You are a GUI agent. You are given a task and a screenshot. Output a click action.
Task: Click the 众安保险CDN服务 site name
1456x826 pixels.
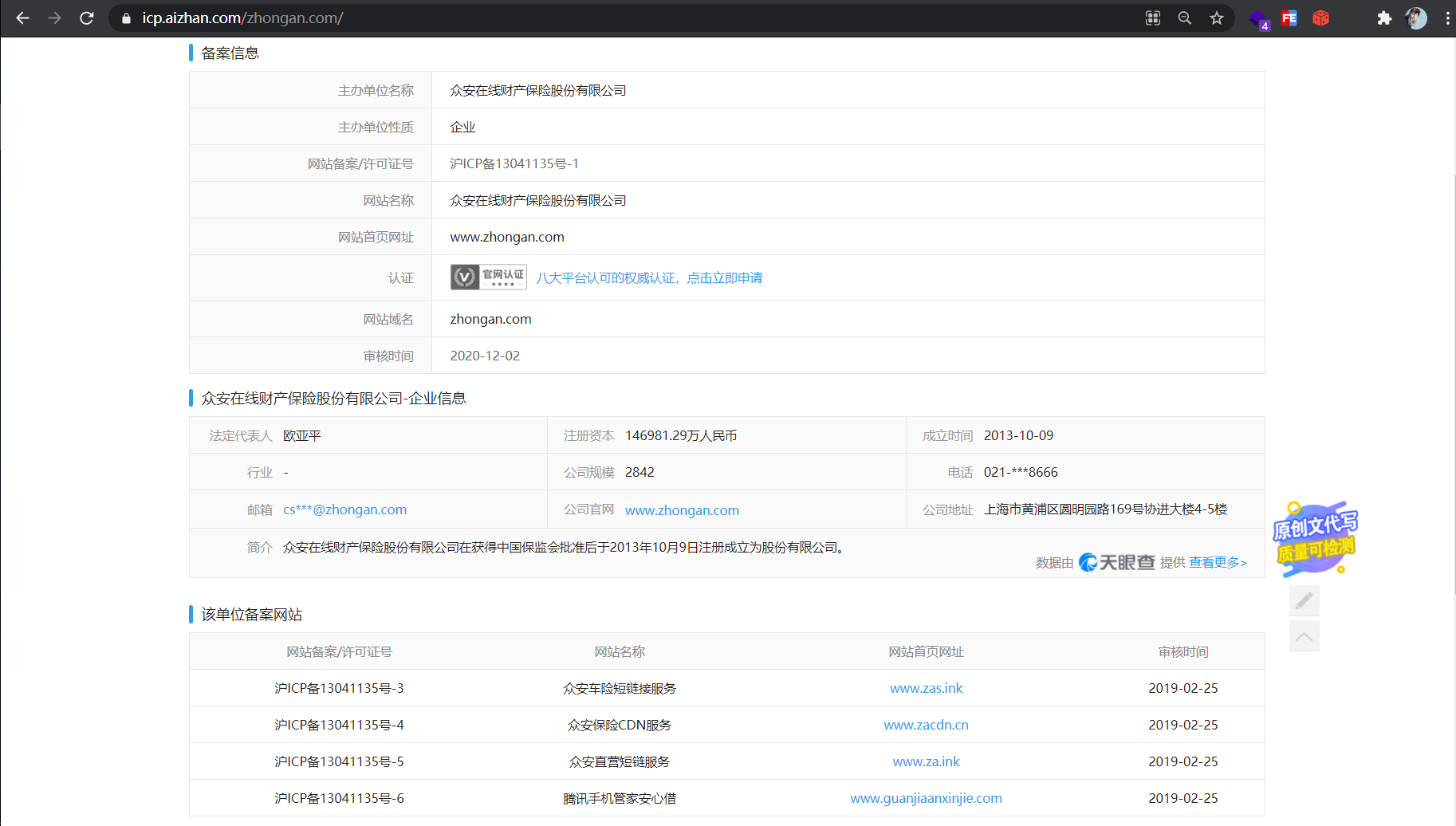tap(620, 725)
